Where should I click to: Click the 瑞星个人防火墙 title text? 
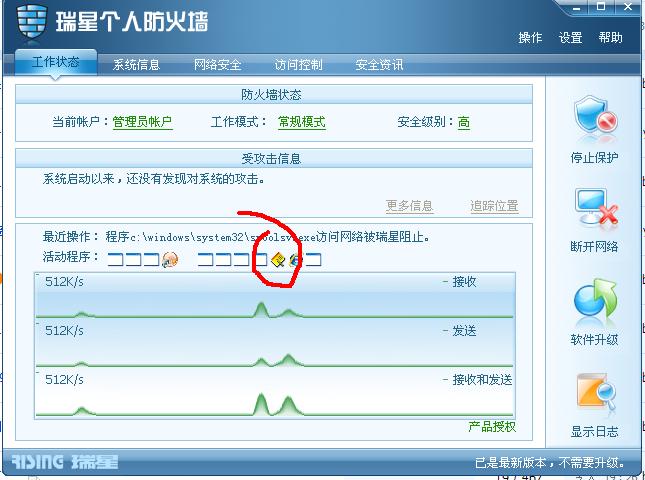(132, 22)
